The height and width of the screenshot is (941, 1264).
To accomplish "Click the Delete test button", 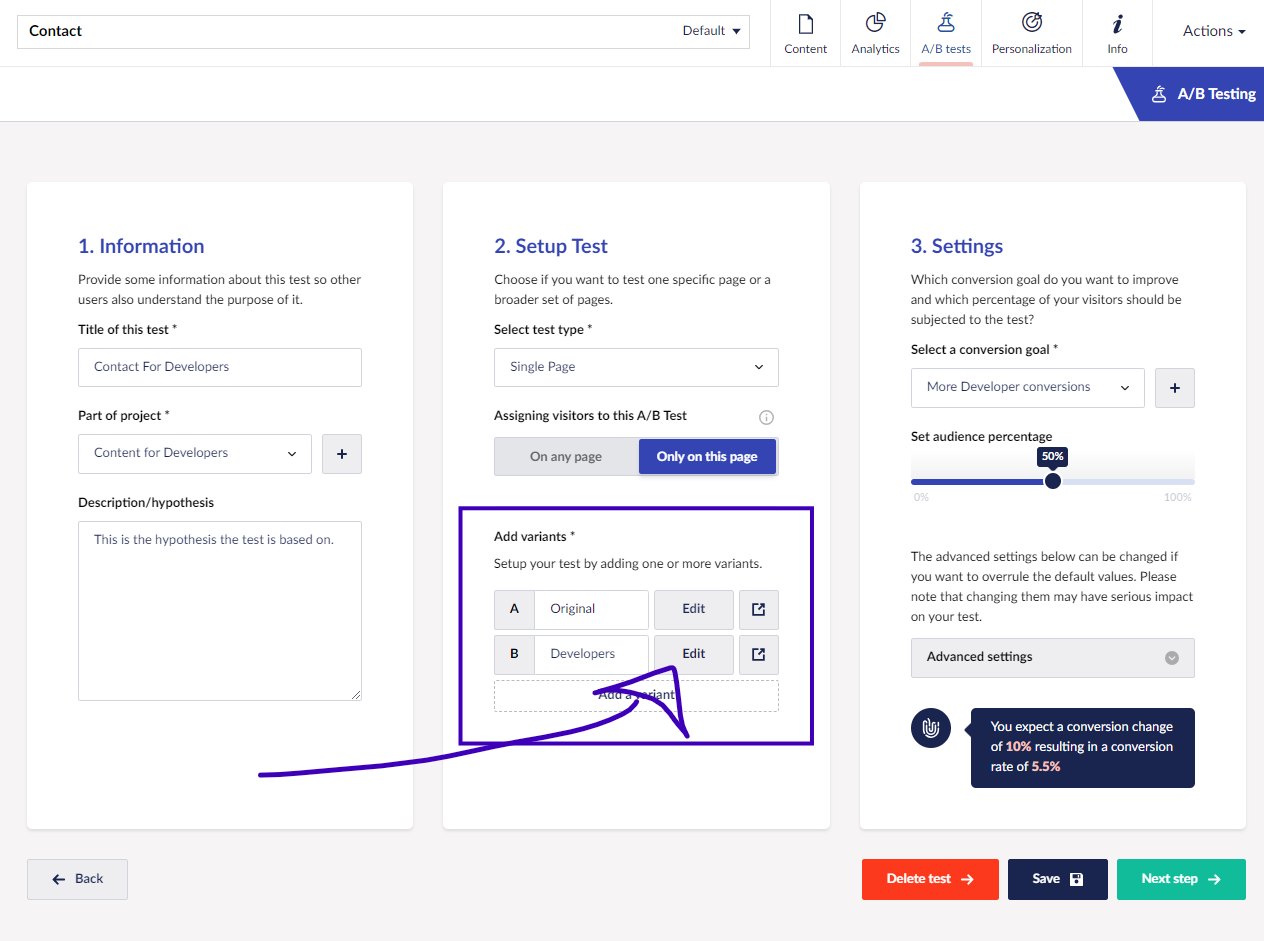I will [929, 879].
